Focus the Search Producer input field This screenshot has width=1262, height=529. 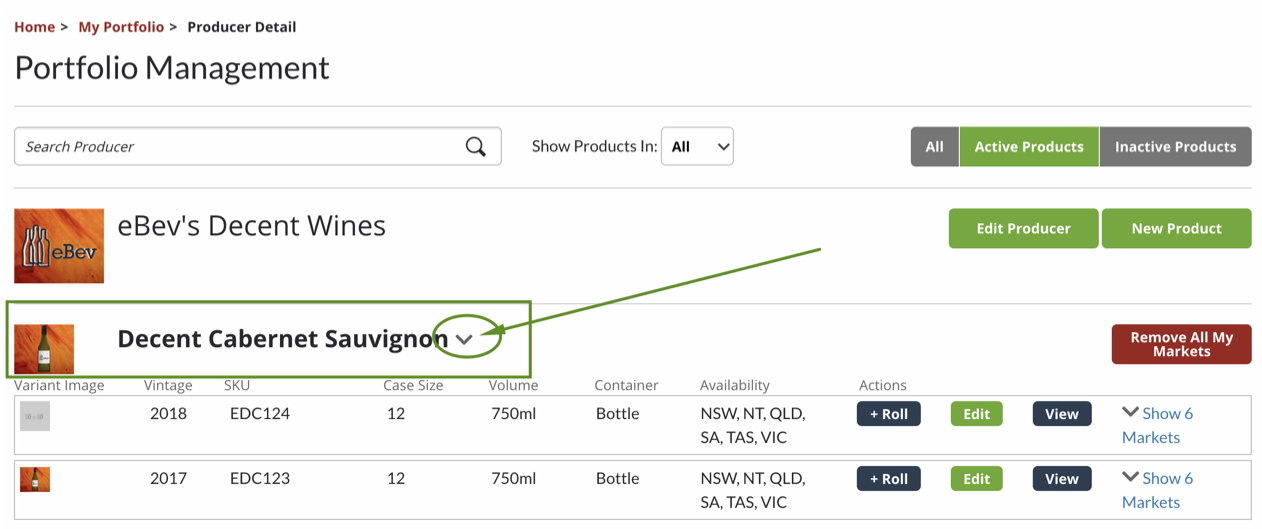tap(240, 147)
